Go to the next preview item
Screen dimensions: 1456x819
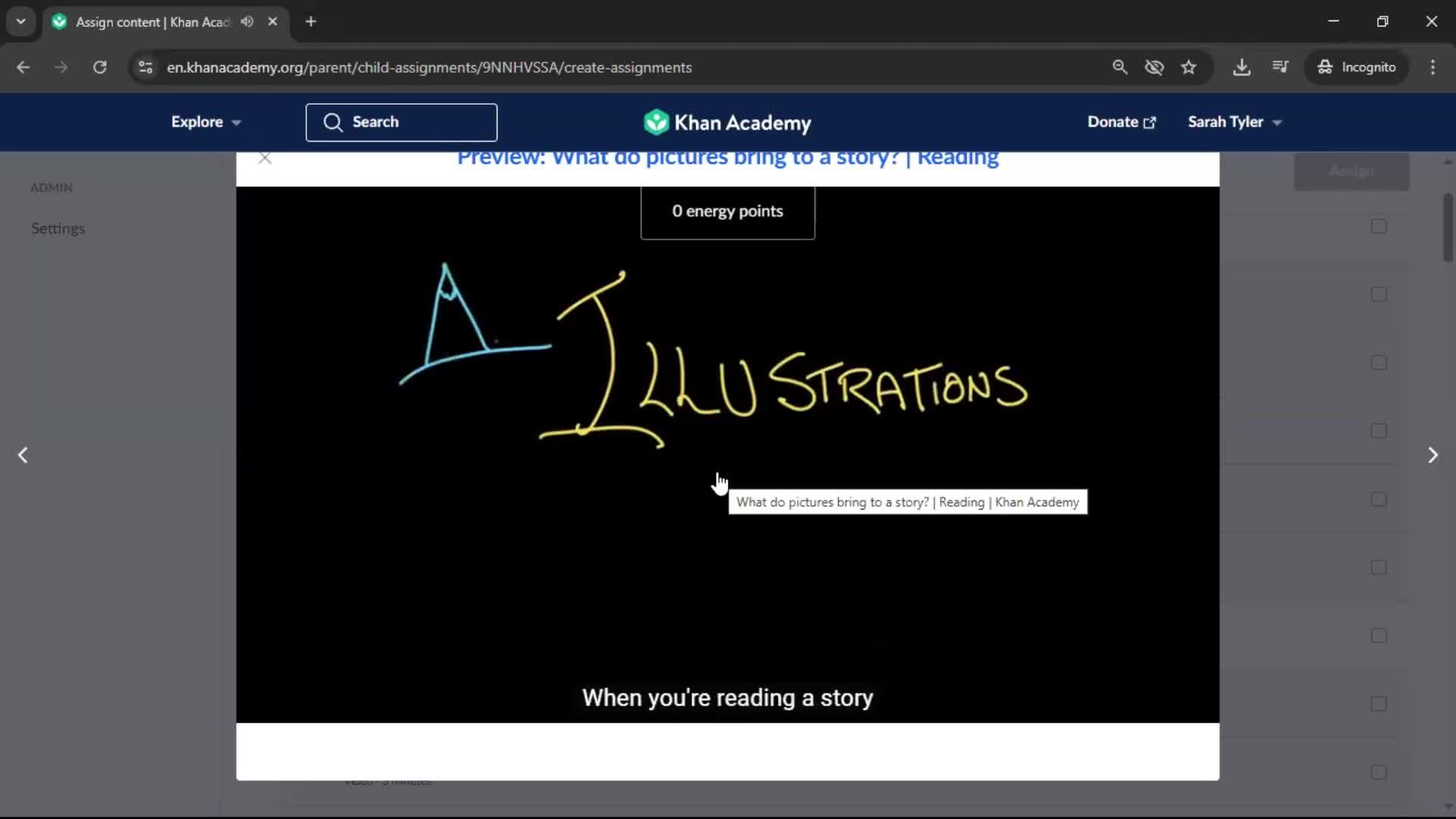point(1432,455)
